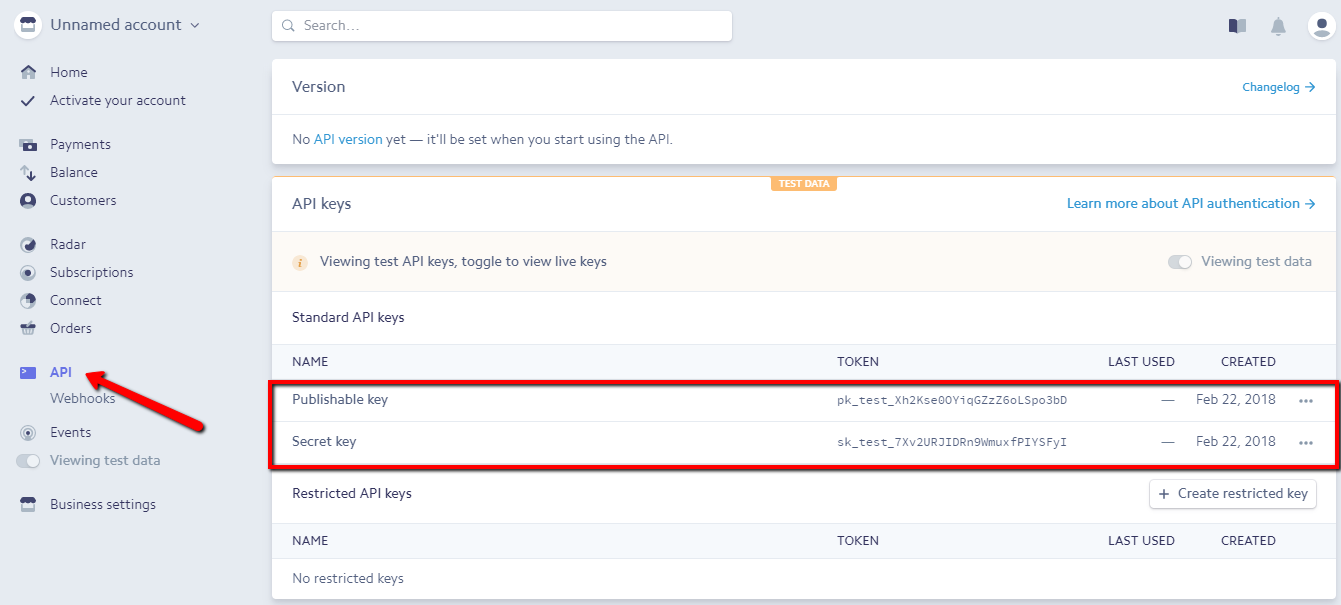Image resolution: width=1341 pixels, height=605 pixels.
Task: Click the Balance arrows icon
Action: coord(28,173)
